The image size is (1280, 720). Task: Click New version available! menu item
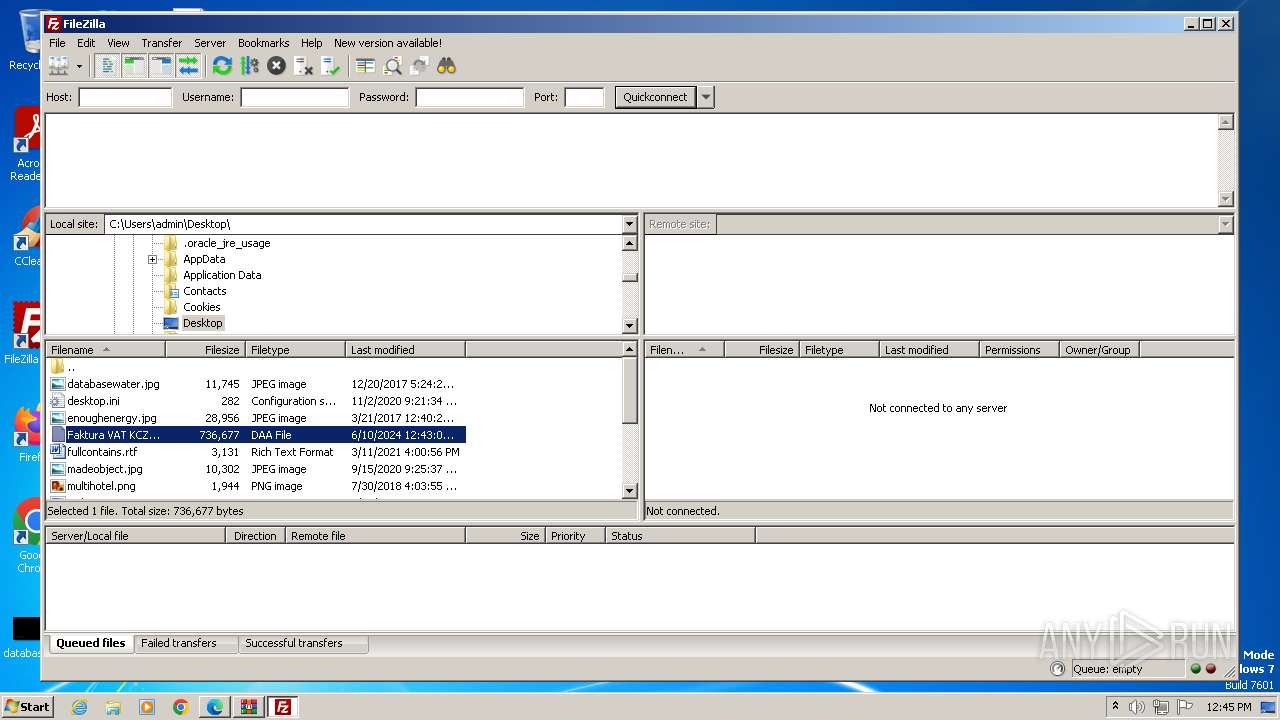387,43
